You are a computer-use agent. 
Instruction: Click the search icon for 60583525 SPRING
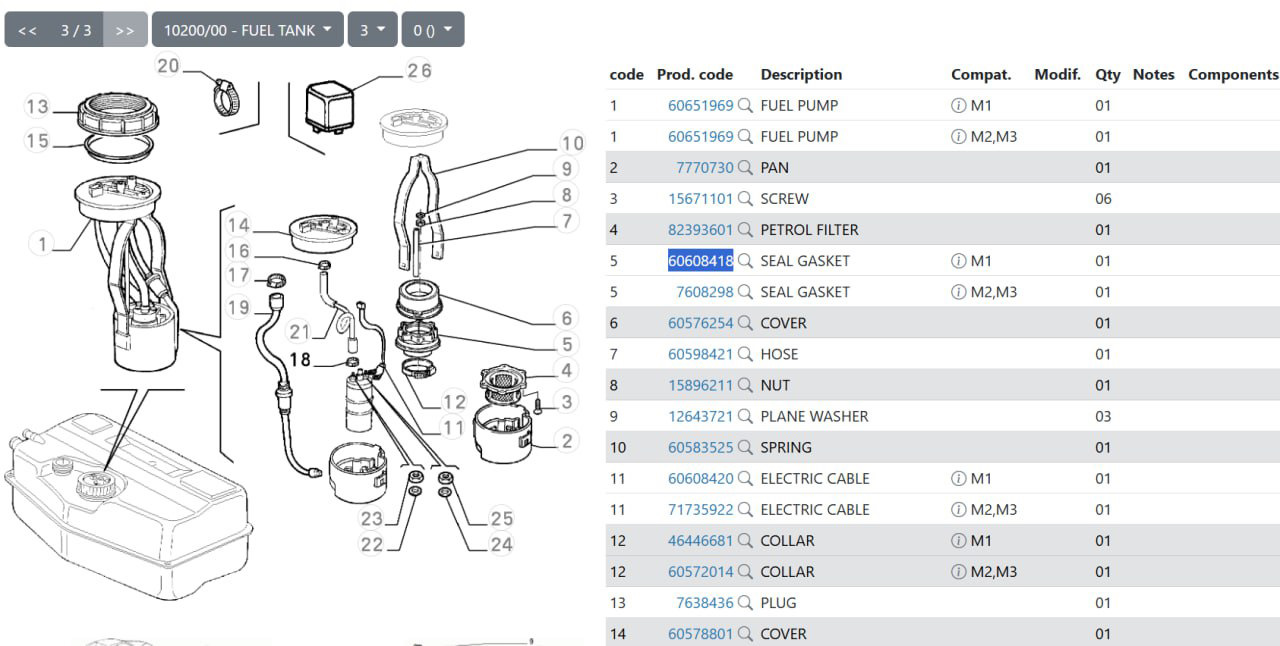pyautogui.click(x=745, y=447)
